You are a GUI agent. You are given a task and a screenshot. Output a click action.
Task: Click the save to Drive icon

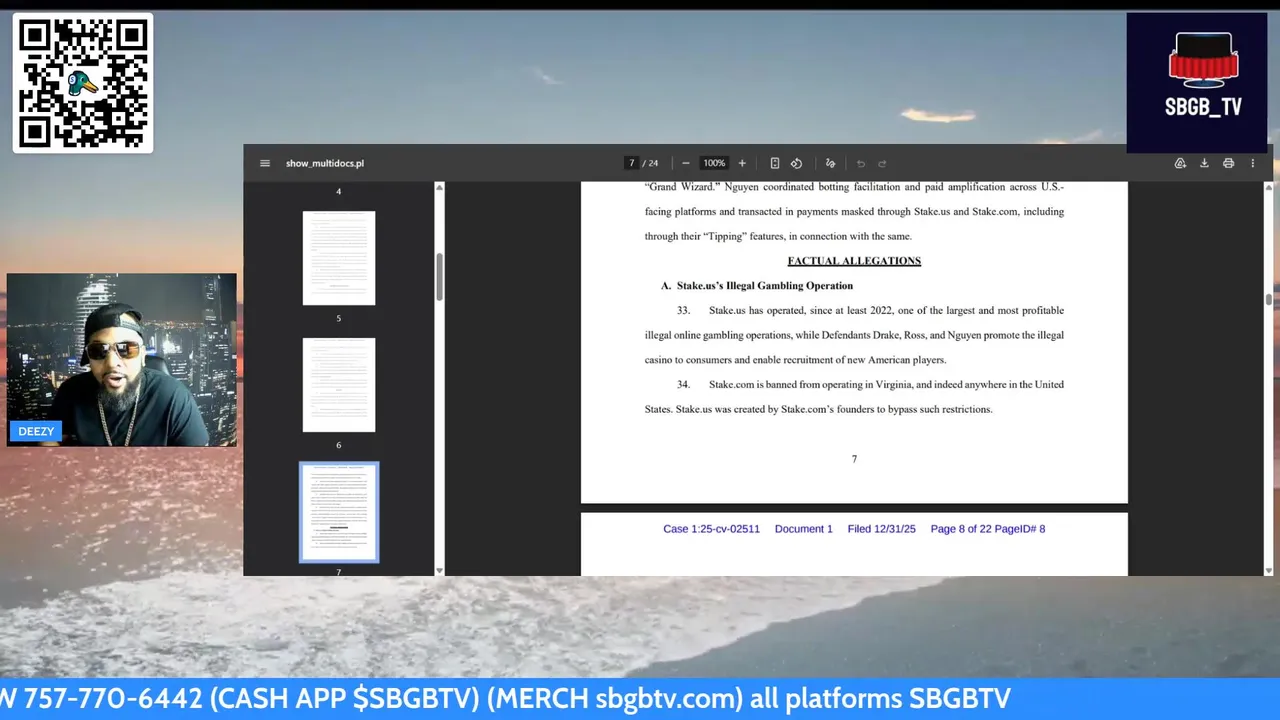(1180, 163)
